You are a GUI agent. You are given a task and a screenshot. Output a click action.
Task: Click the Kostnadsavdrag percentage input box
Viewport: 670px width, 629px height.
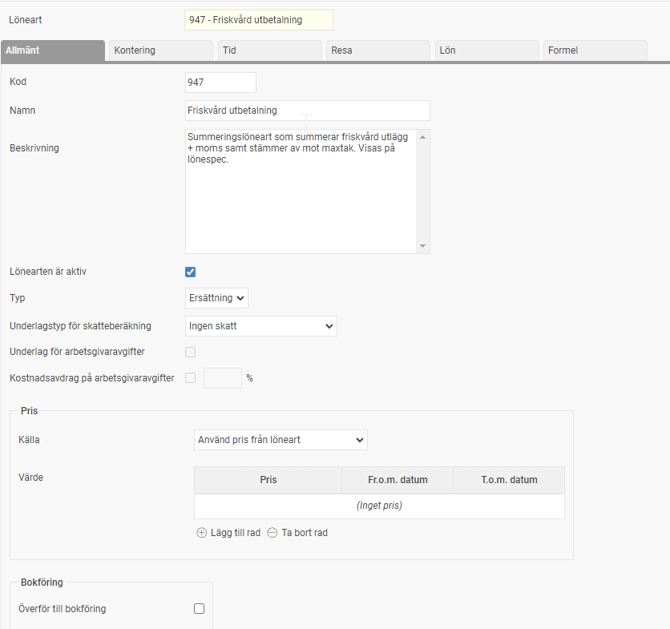pyautogui.click(x=223, y=378)
